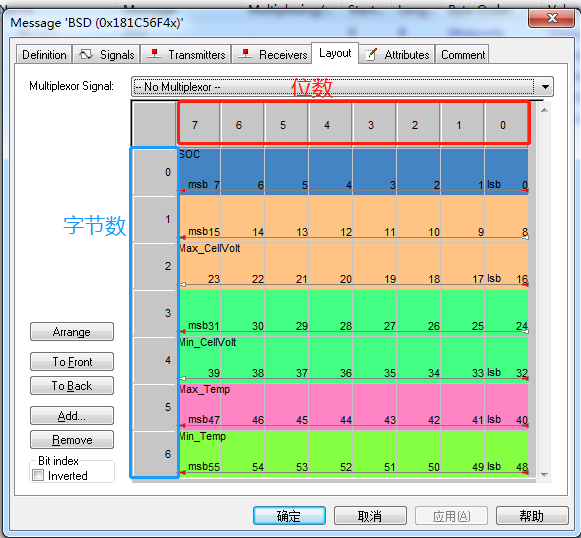The width and height of the screenshot is (581, 538).
Task: Open the Receivers tab
Action: point(272,54)
